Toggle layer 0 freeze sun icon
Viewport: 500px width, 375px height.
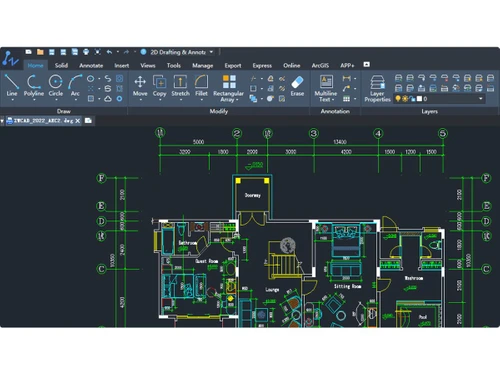point(405,99)
